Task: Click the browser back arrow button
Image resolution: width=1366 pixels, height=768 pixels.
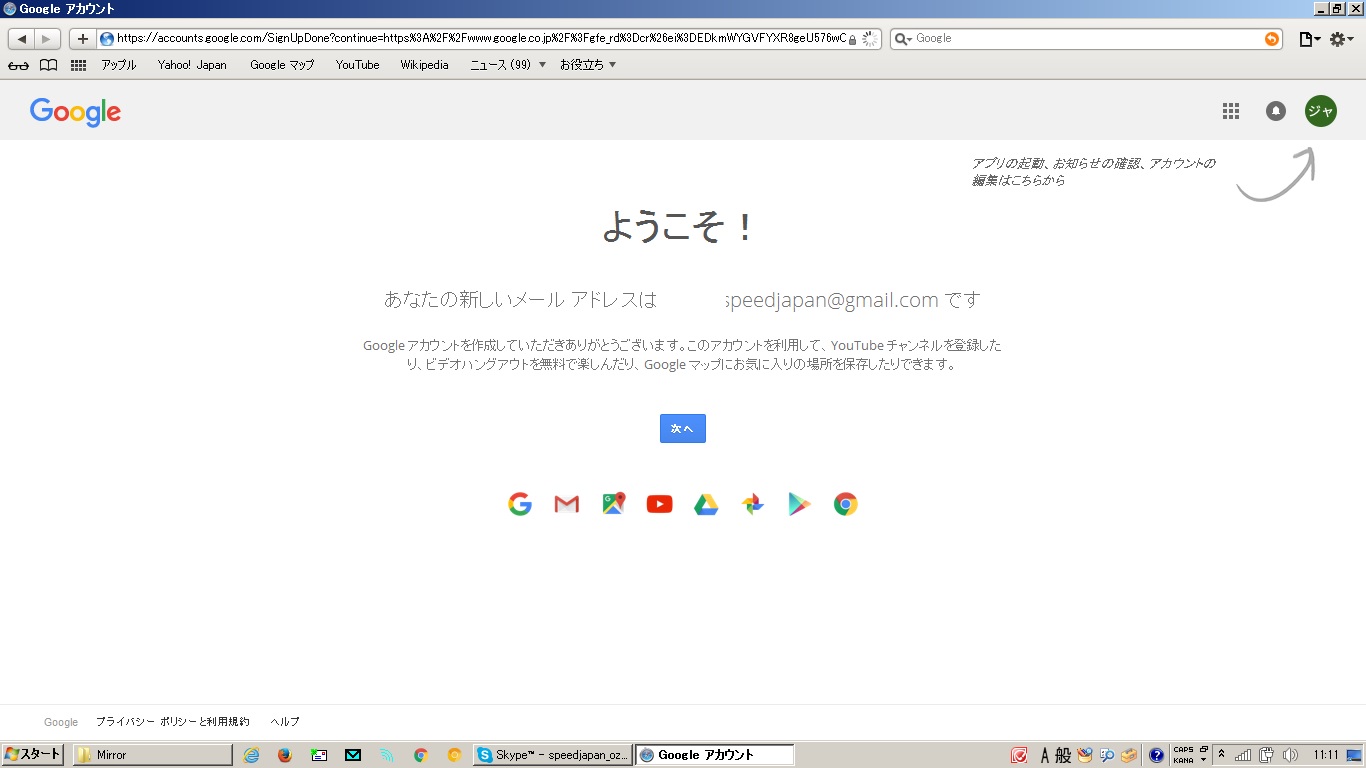Action: (x=21, y=39)
